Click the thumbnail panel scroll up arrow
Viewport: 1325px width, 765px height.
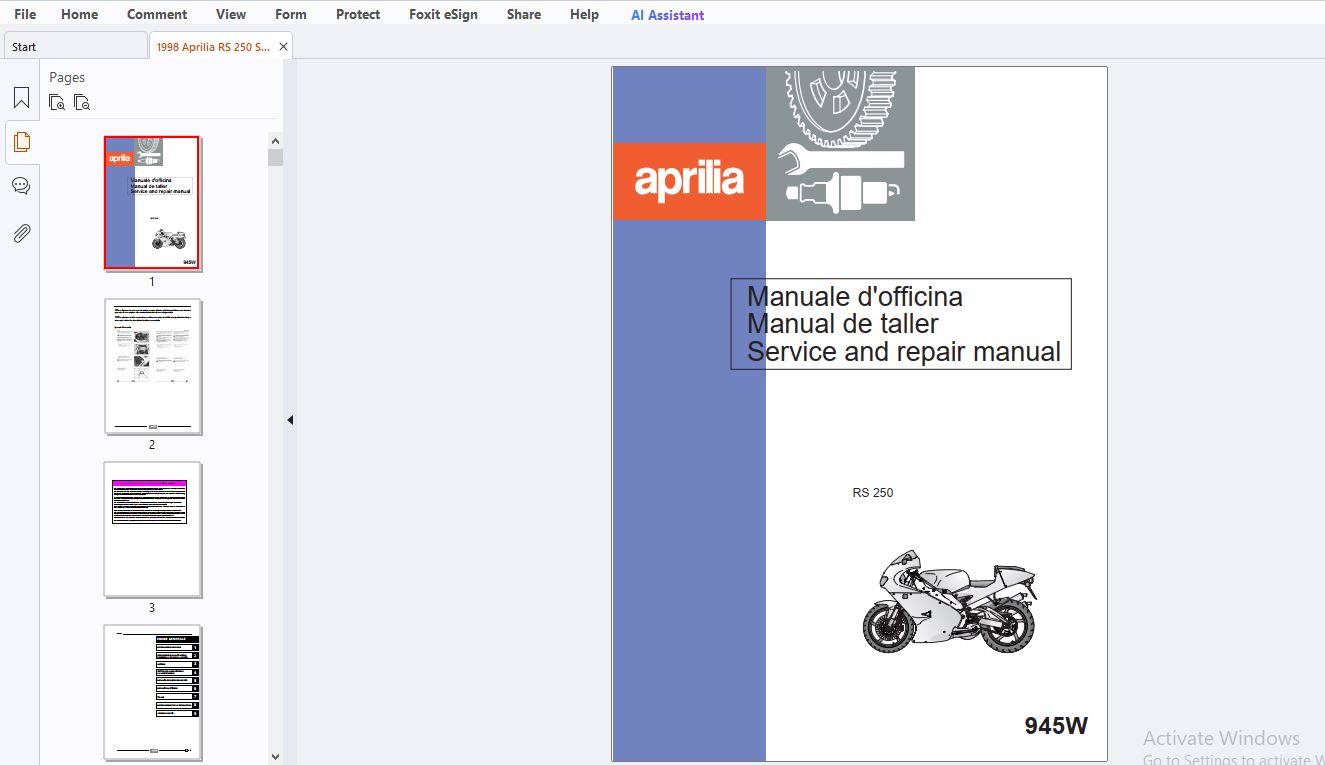276,141
